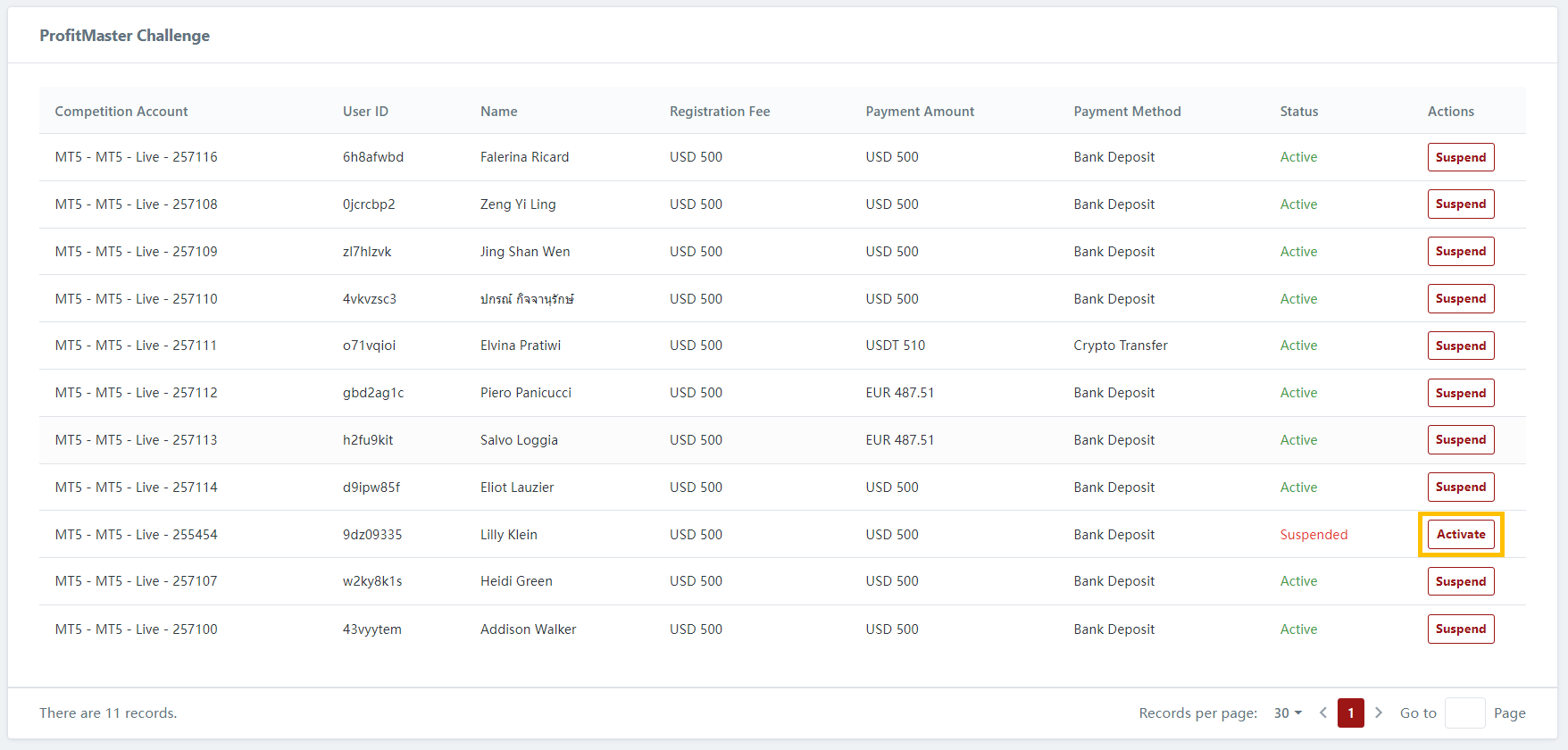Suspend Addison Walker's account

[x=1461, y=629]
